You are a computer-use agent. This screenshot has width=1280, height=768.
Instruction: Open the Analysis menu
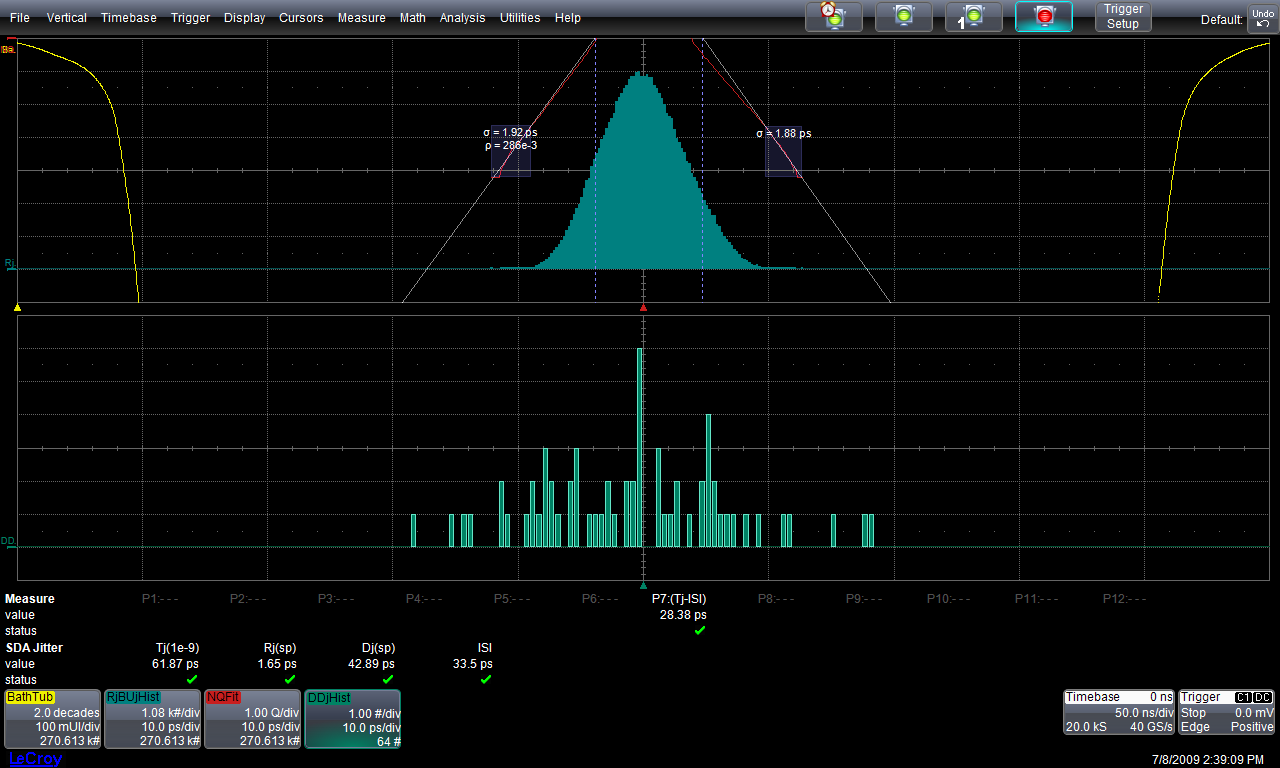tap(462, 18)
